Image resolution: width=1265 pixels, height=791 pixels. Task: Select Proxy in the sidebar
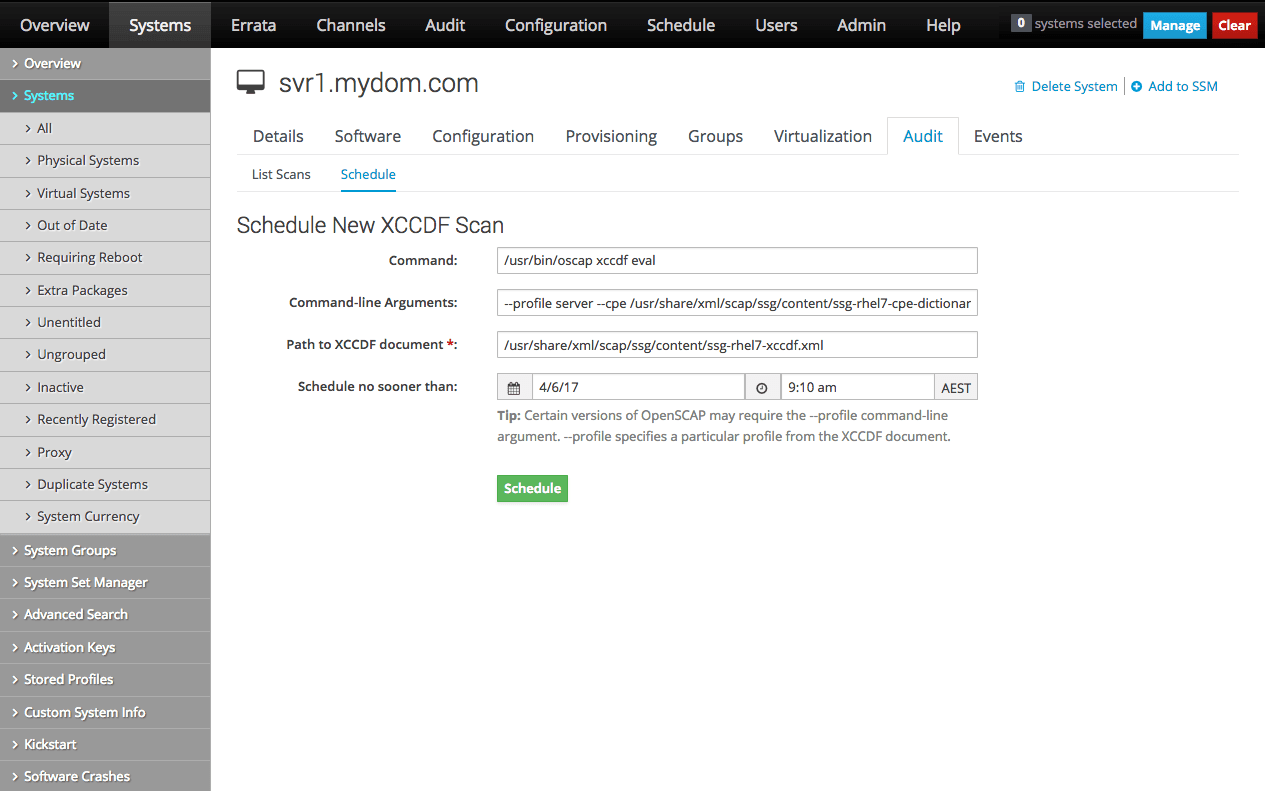coord(105,452)
